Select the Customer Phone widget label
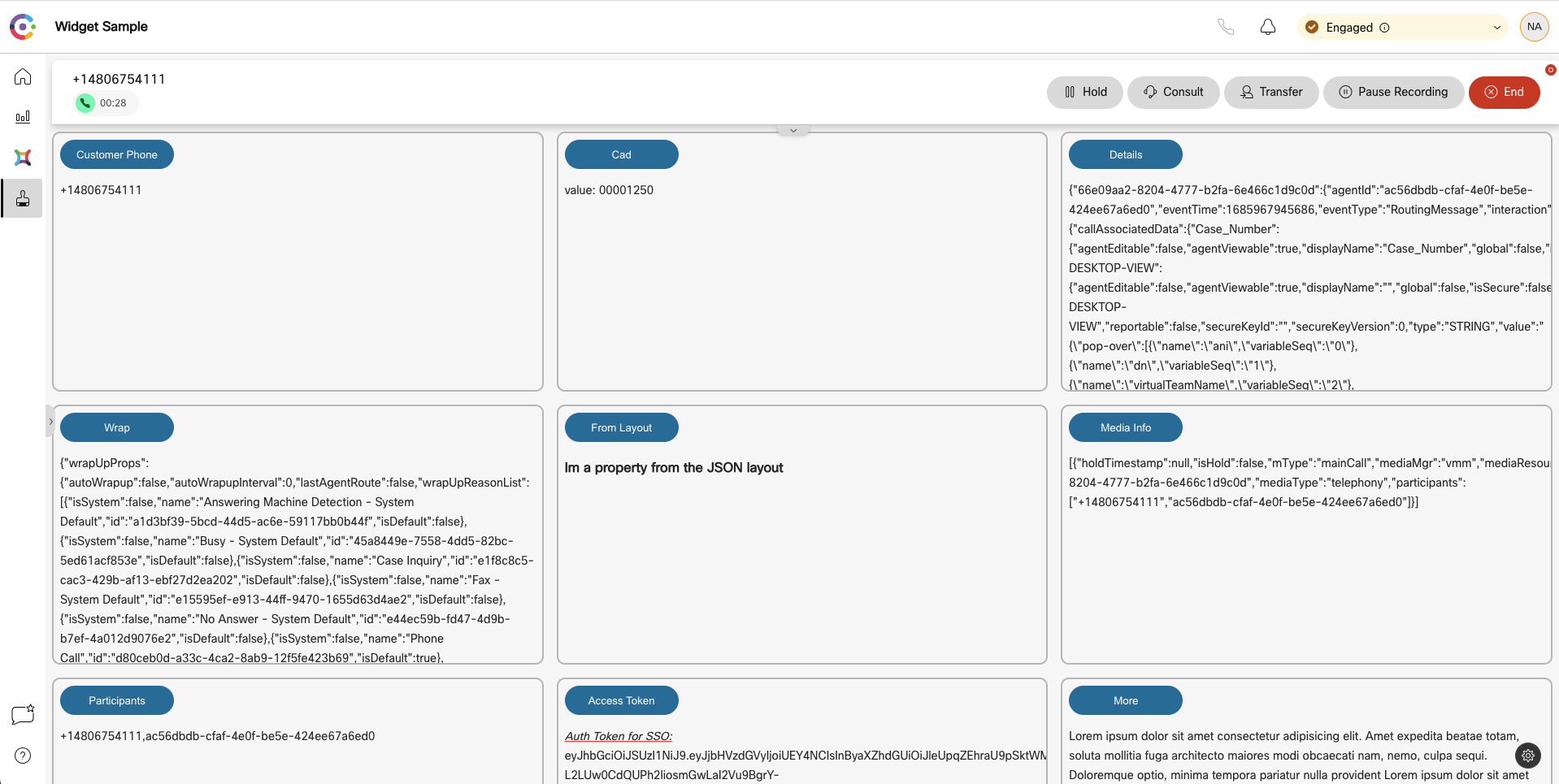The height and width of the screenshot is (784, 1559). [x=117, y=155]
